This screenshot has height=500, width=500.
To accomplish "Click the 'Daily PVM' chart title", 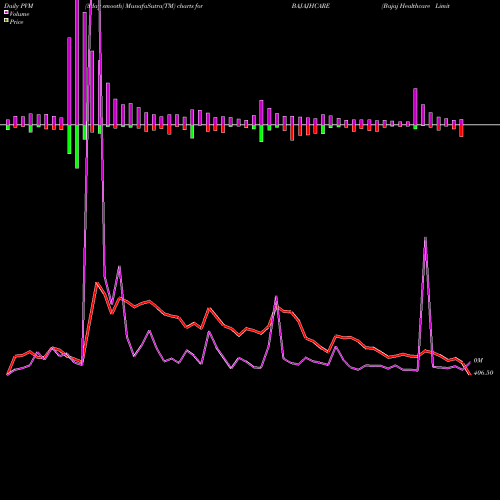I will coord(19,6).
